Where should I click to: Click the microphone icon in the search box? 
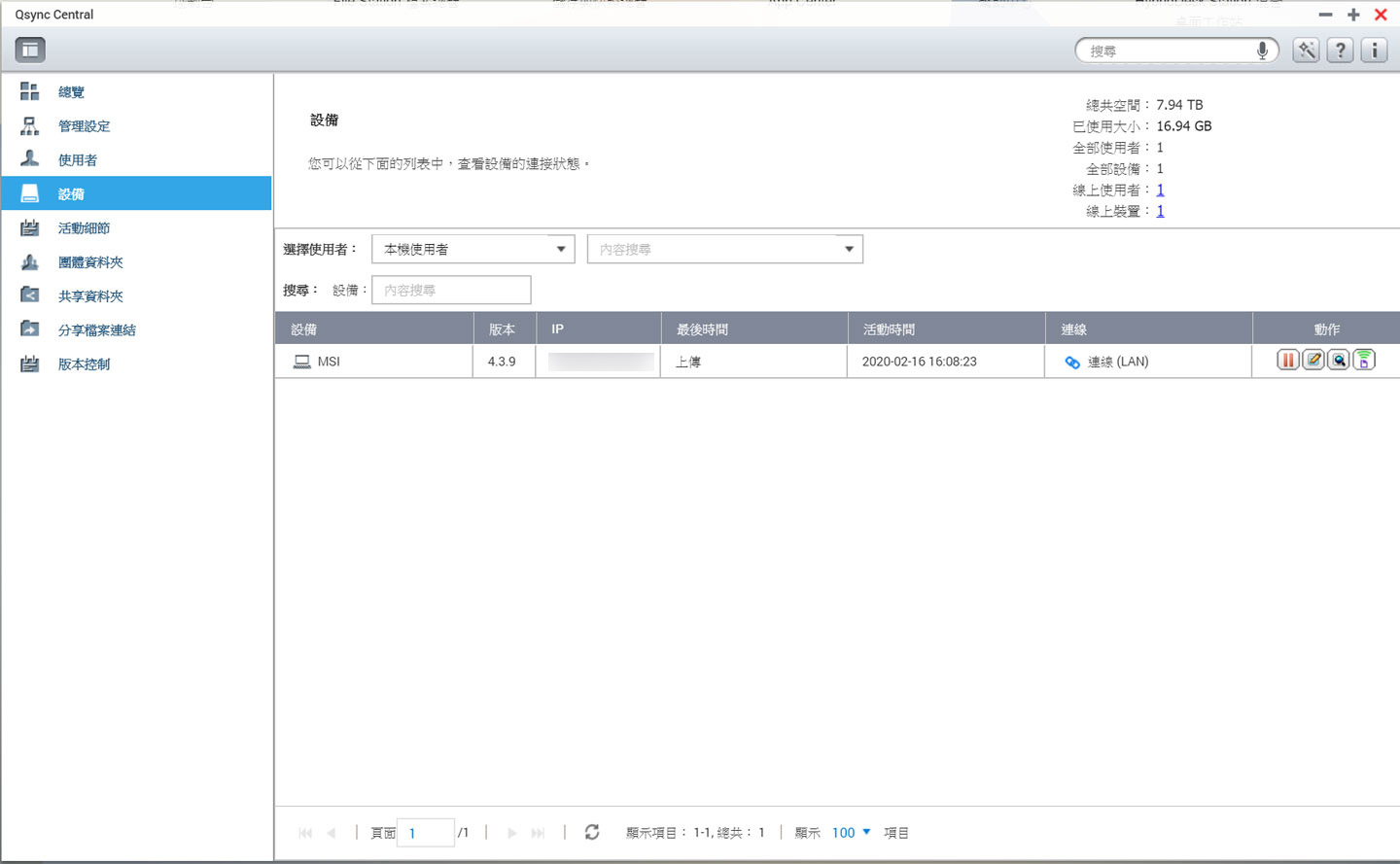point(1262,51)
